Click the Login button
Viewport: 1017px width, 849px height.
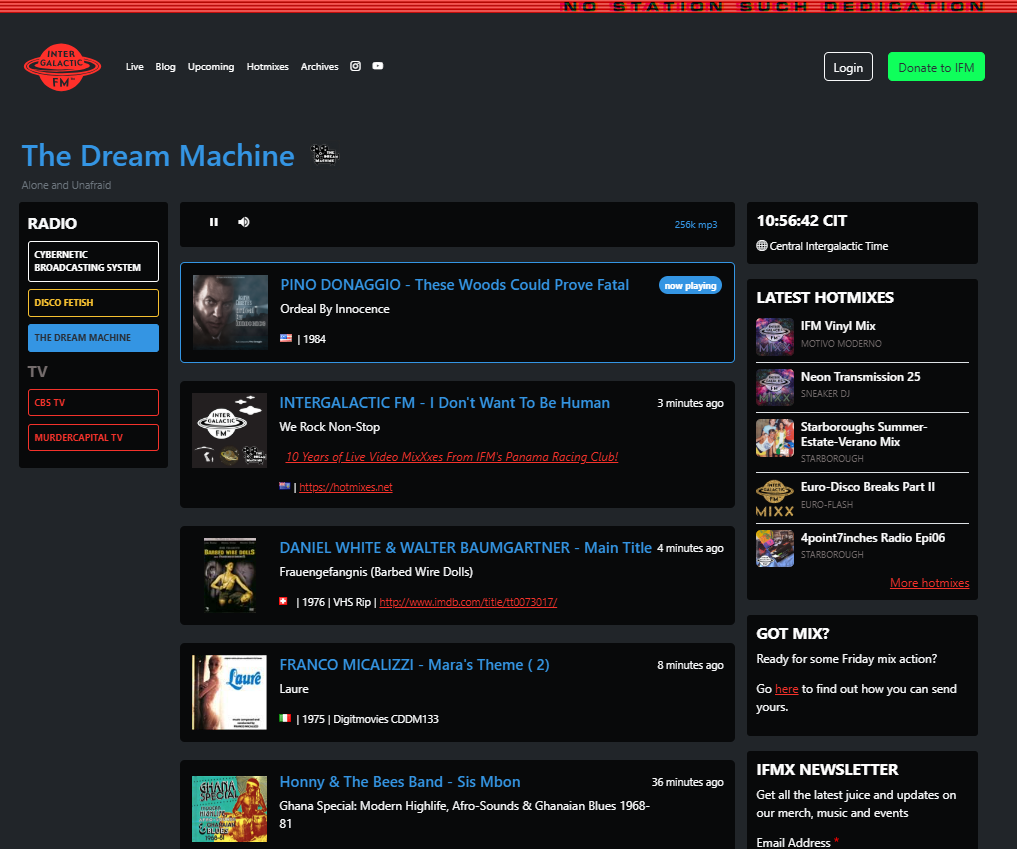pyautogui.click(x=847, y=66)
